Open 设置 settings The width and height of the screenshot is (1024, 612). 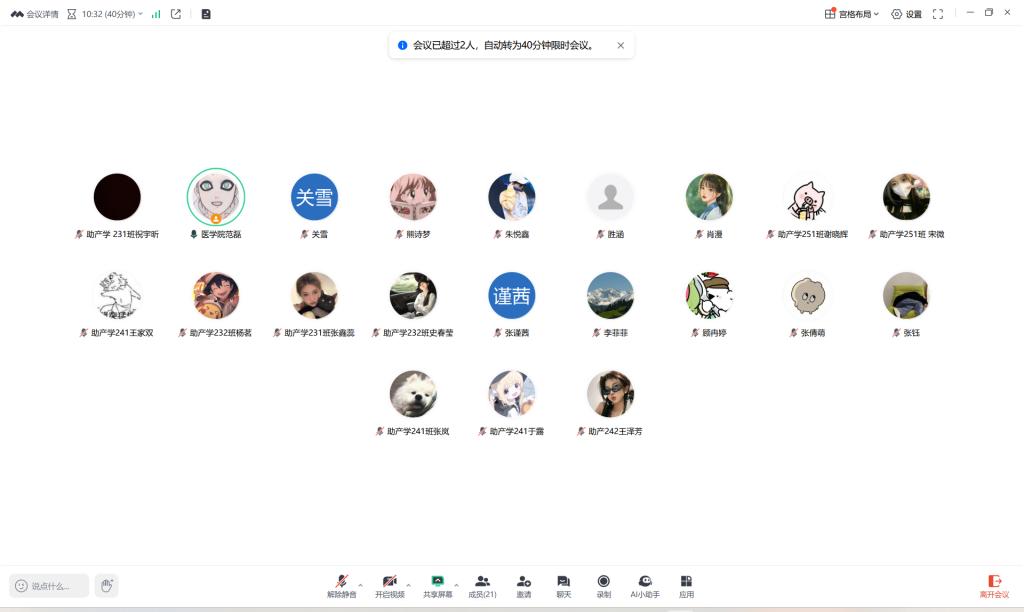tap(906, 14)
